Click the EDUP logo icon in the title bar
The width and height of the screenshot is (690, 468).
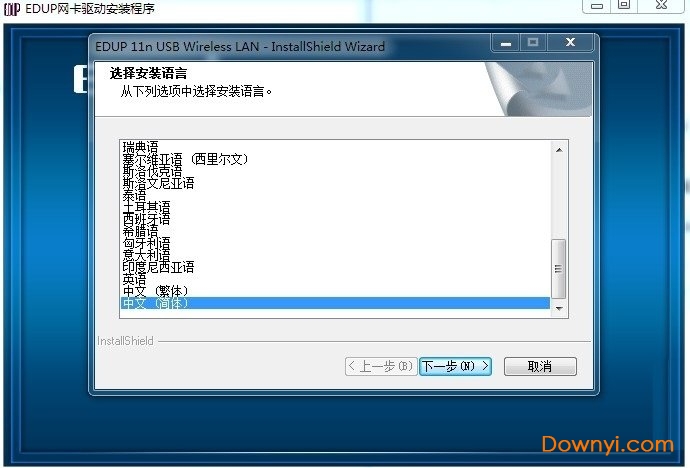pos(12,9)
